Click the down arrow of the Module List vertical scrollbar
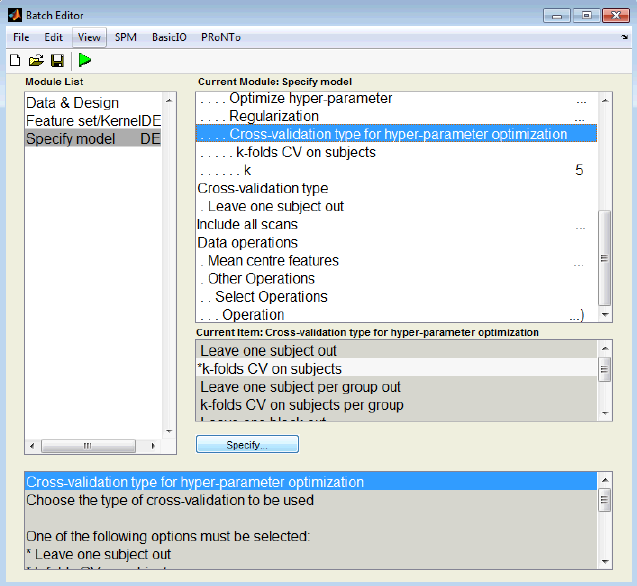 click(x=169, y=431)
